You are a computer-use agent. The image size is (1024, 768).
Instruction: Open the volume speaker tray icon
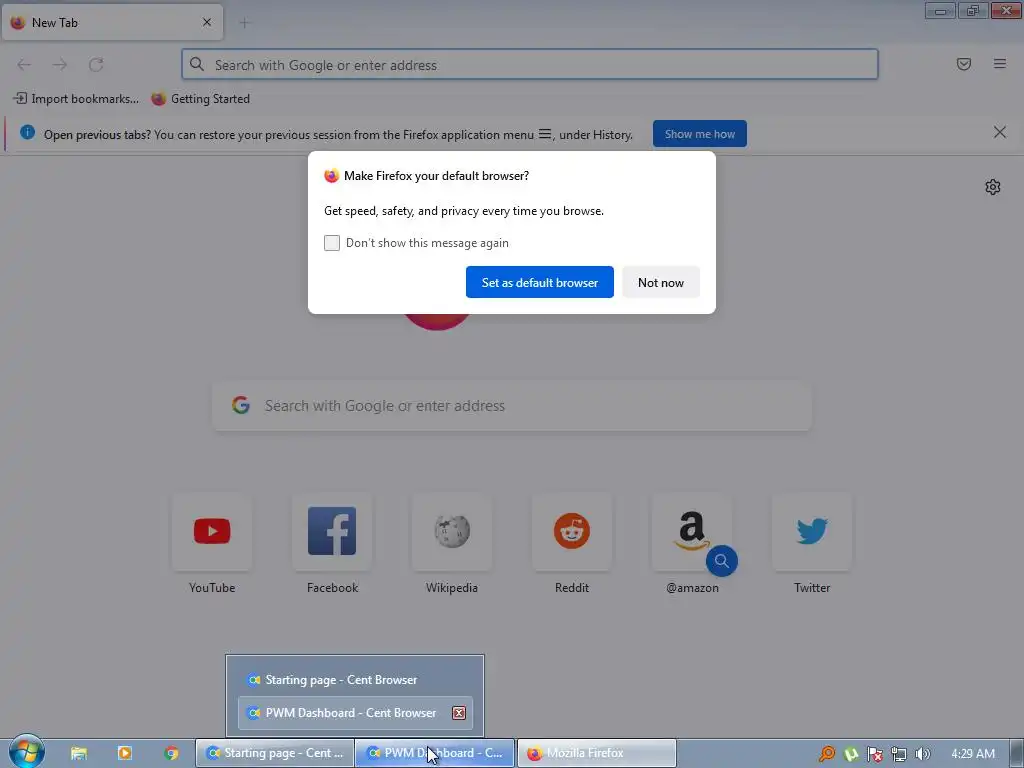[922, 754]
